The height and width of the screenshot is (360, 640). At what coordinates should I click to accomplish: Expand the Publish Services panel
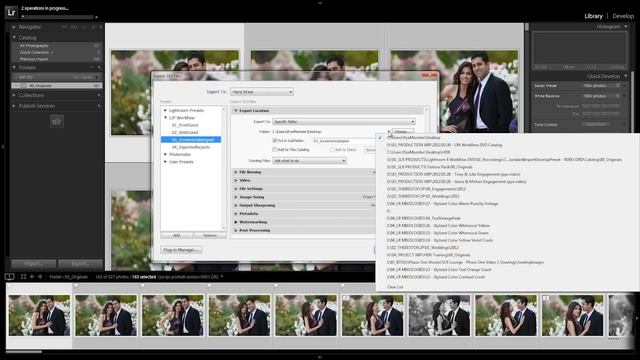click(x=14, y=106)
